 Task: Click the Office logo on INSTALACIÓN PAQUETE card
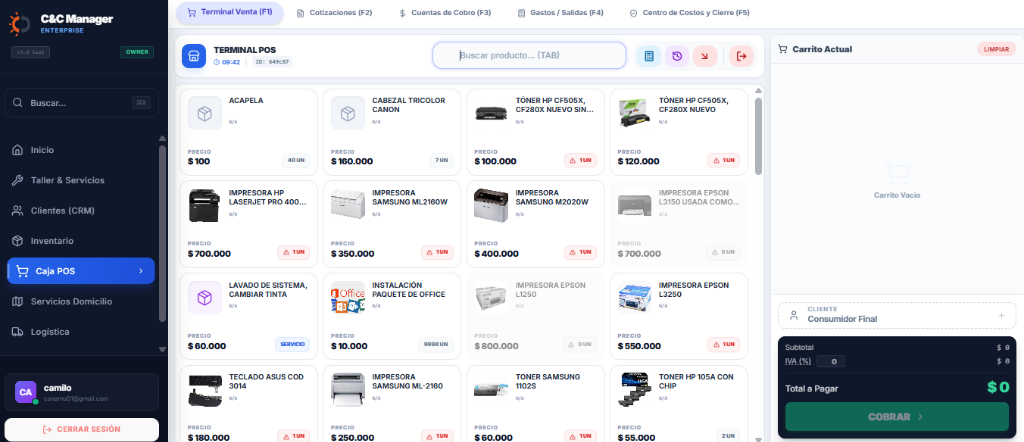[x=348, y=298]
